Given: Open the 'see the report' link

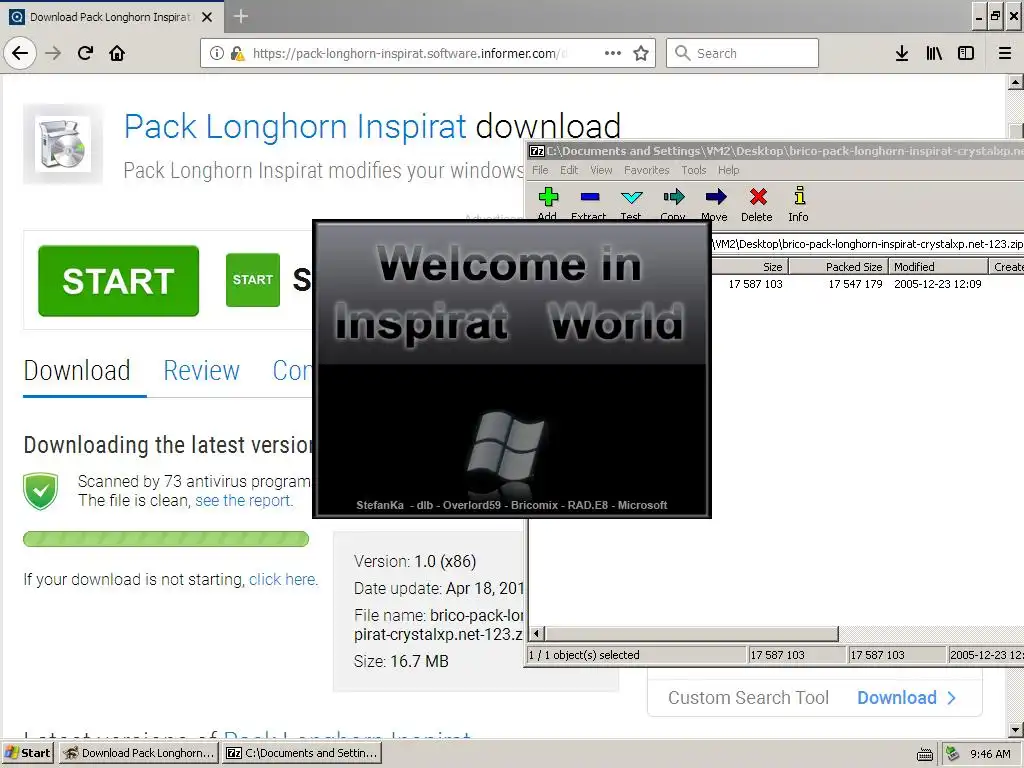Looking at the screenshot, I should pyautogui.click(x=244, y=500).
